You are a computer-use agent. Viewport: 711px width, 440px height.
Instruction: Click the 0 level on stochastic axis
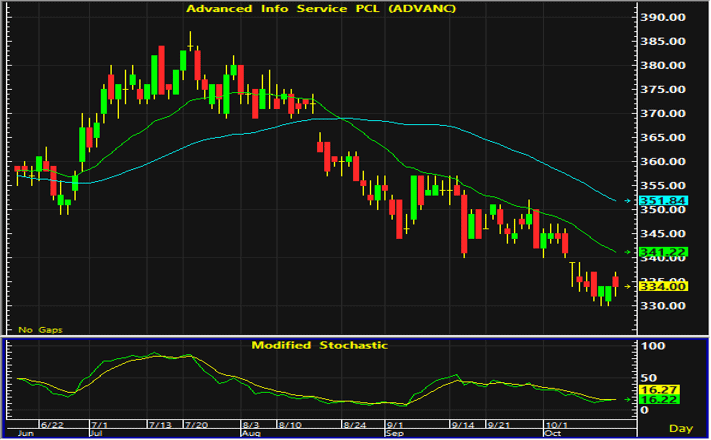tap(644, 410)
